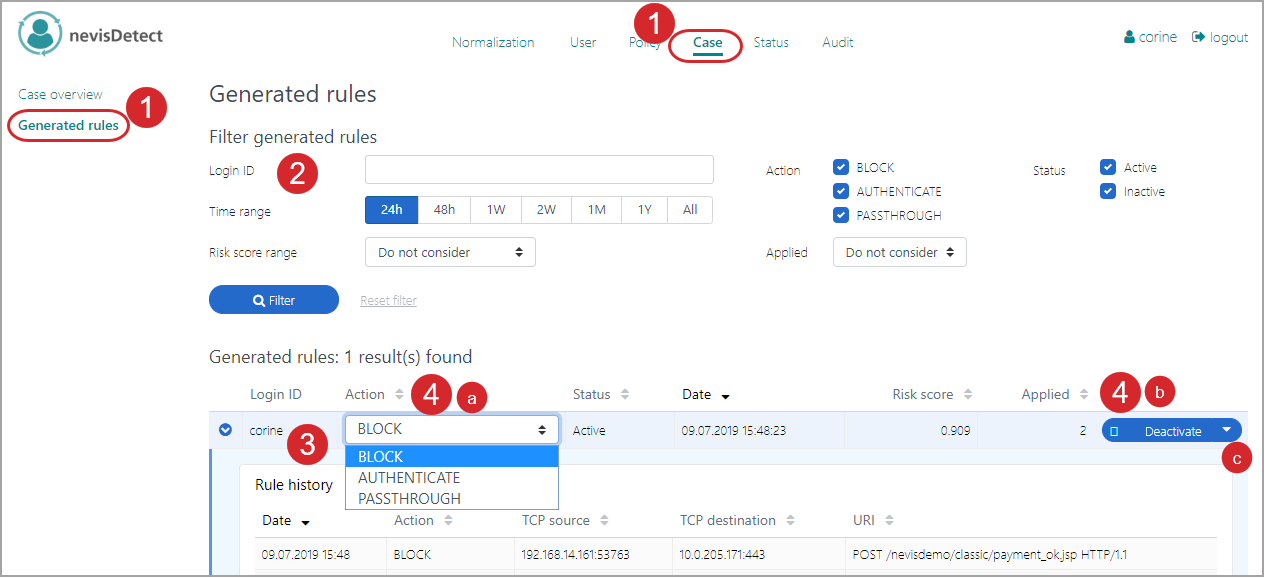This screenshot has height=577, width=1264.
Task: Open the Risk score range dropdown
Action: point(450,252)
